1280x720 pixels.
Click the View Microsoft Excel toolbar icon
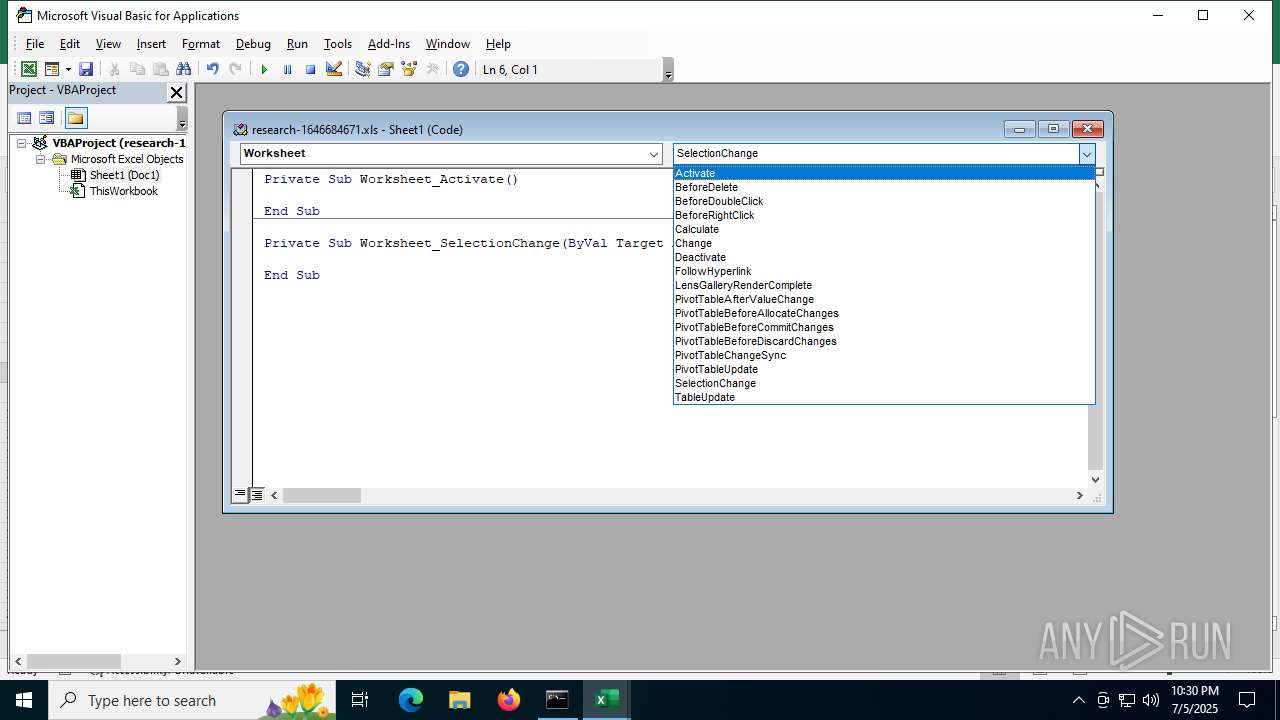(x=29, y=69)
